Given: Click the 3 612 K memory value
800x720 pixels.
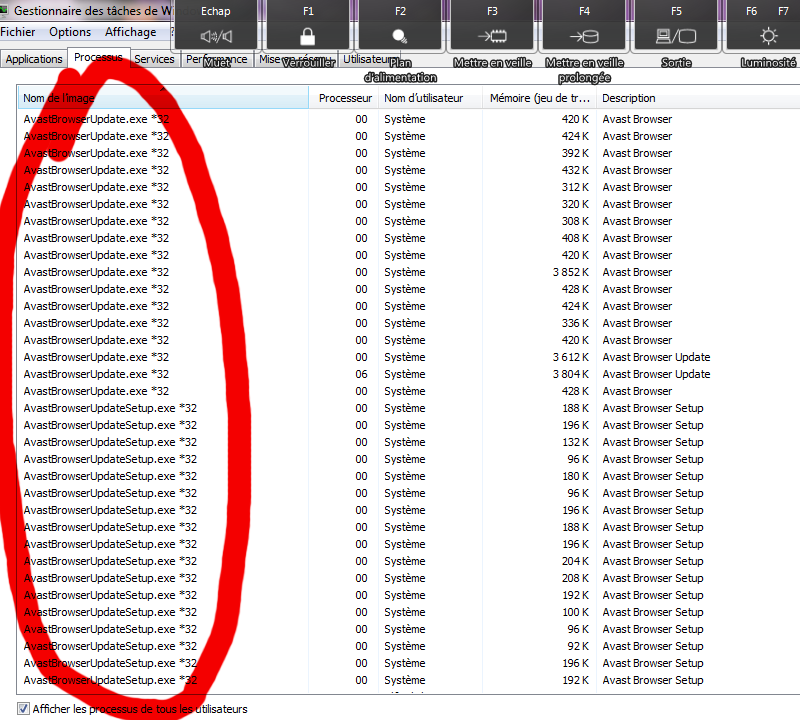Looking at the screenshot, I should click(570, 357).
